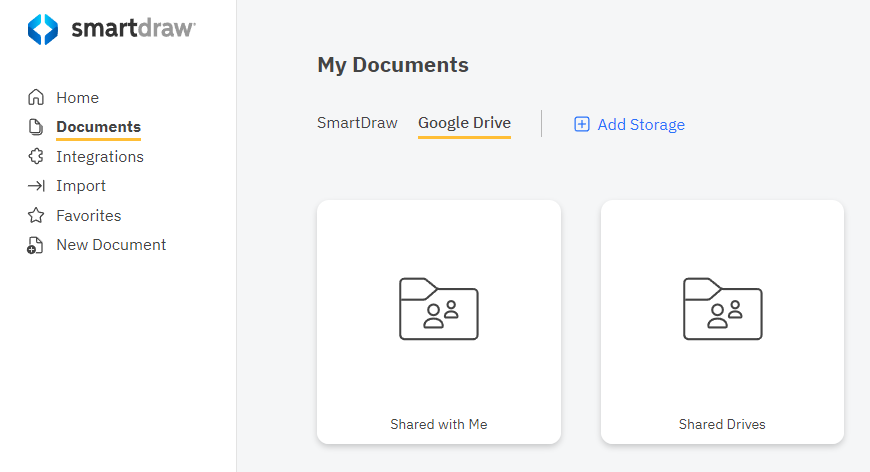This screenshot has width=870, height=472.
Task: Open Favorites in the sidebar
Action: [89, 216]
